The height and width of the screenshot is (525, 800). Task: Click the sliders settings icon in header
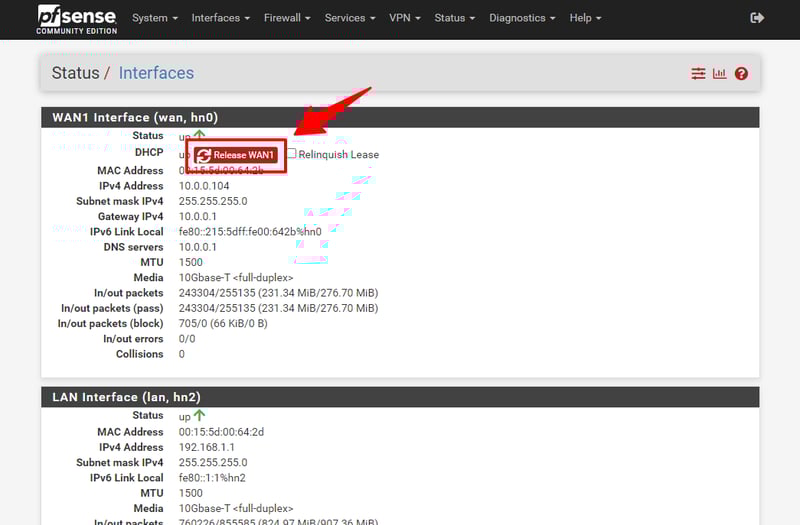tap(698, 74)
